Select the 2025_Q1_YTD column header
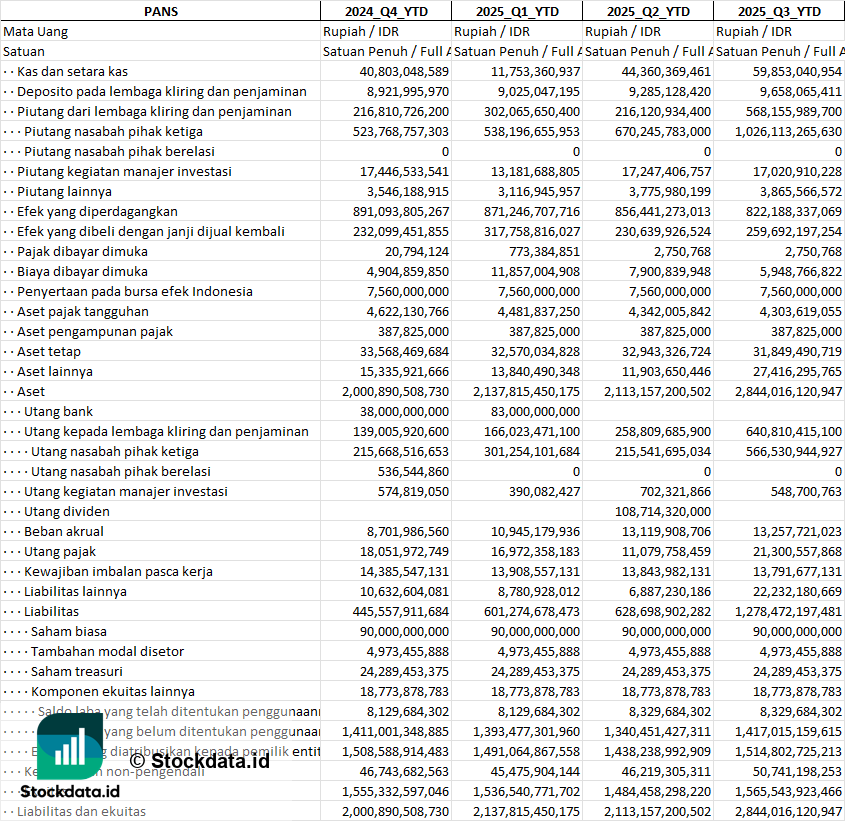 coord(516,11)
